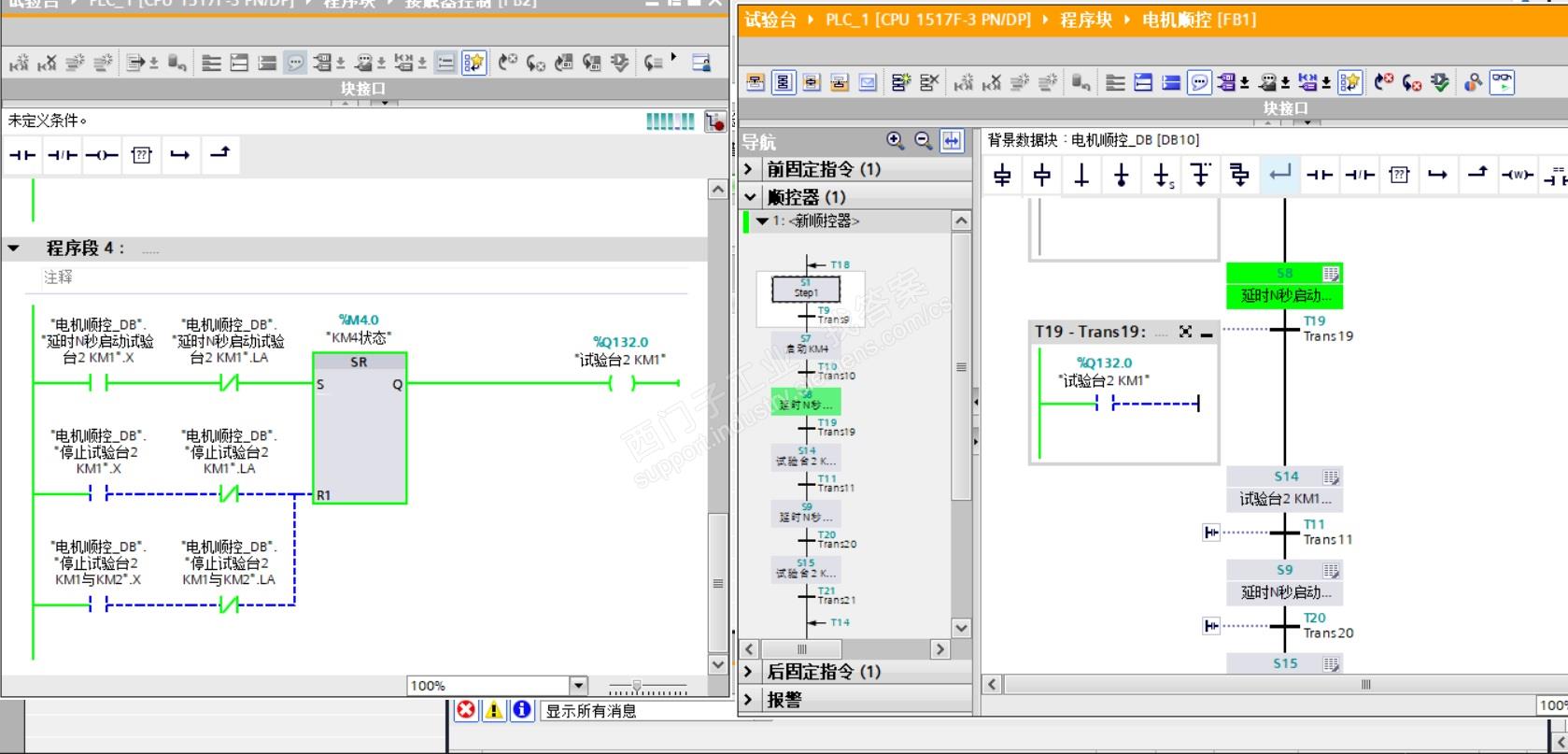Insert normally open contact in left LAD editor
This screenshot has width=1568, height=754.
point(22,155)
